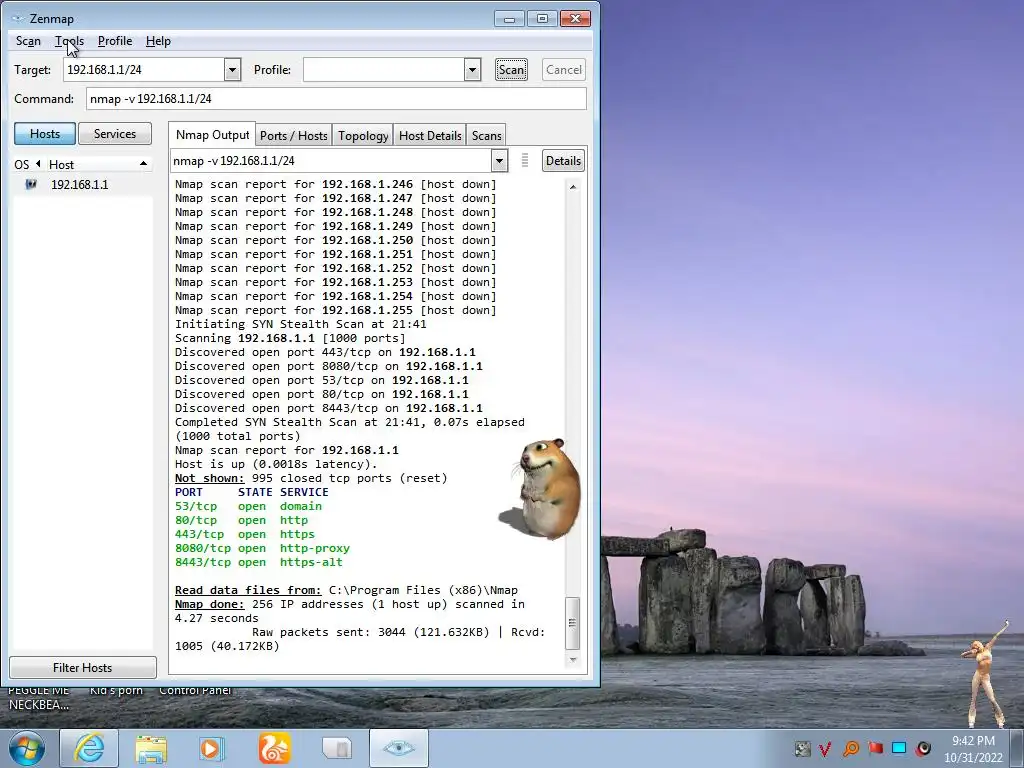The width and height of the screenshot is (1024, 768).
Task: Click the Command field with nmap -v
Action: click(x=336, y=99)
